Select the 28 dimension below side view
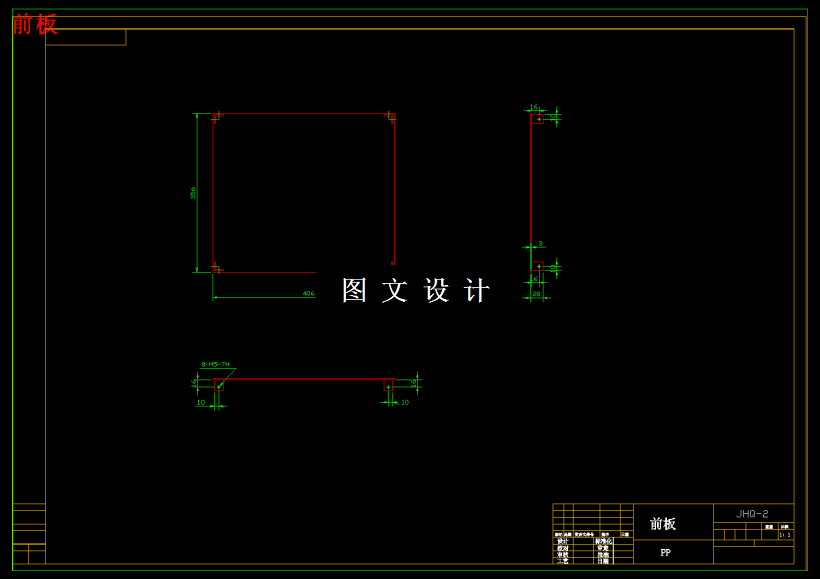This screenshot has width=820, height=579. tap(536, 294)
